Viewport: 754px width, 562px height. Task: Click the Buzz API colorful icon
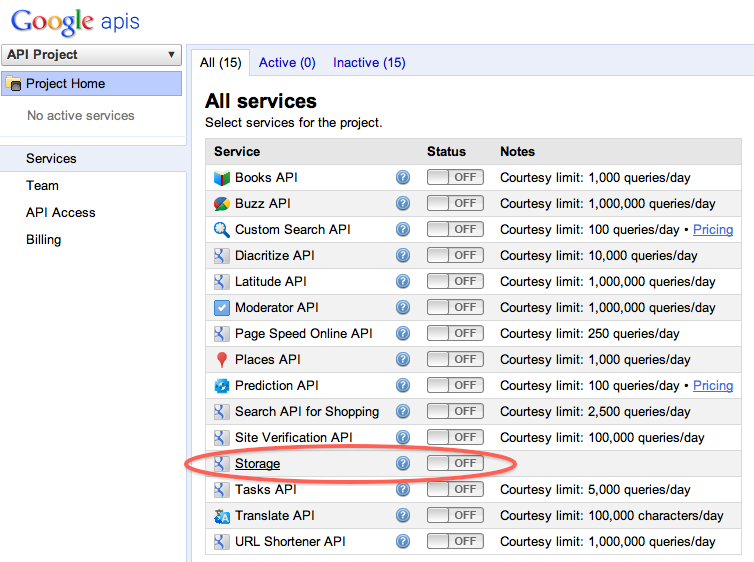click(x=222, y=204)
